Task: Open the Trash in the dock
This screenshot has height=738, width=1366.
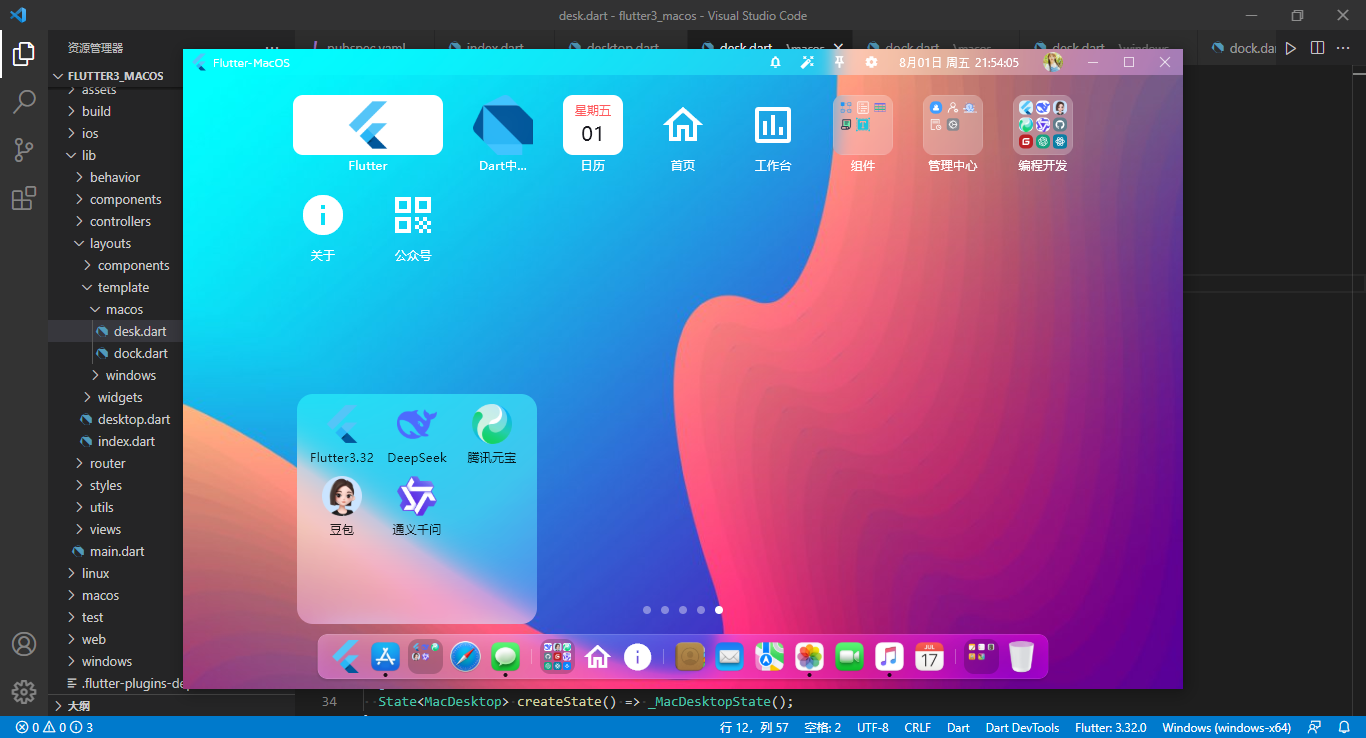Action: coord(1021,657)
